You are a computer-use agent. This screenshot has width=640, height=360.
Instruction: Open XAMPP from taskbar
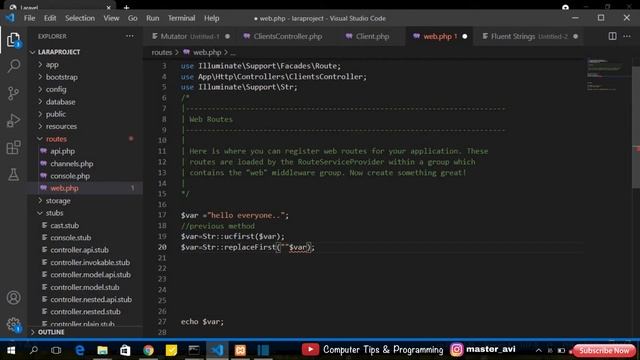pyautogui.click(x=240, y=350)
